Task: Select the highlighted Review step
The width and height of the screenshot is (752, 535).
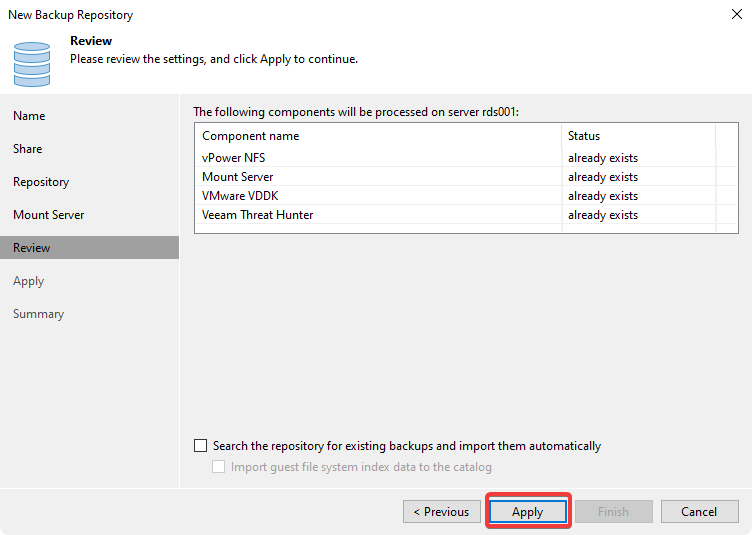Action: (32, 248)
